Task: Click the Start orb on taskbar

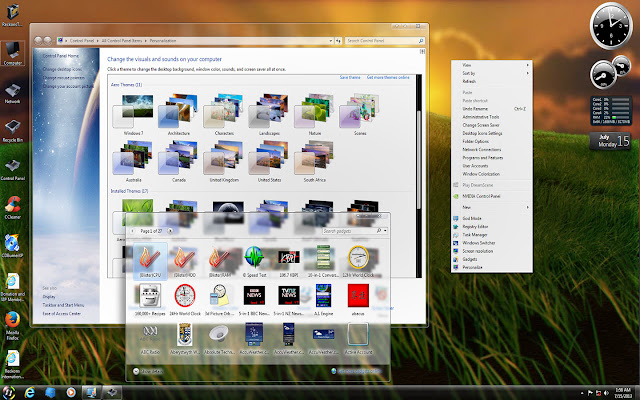Action: click(9, 393)
